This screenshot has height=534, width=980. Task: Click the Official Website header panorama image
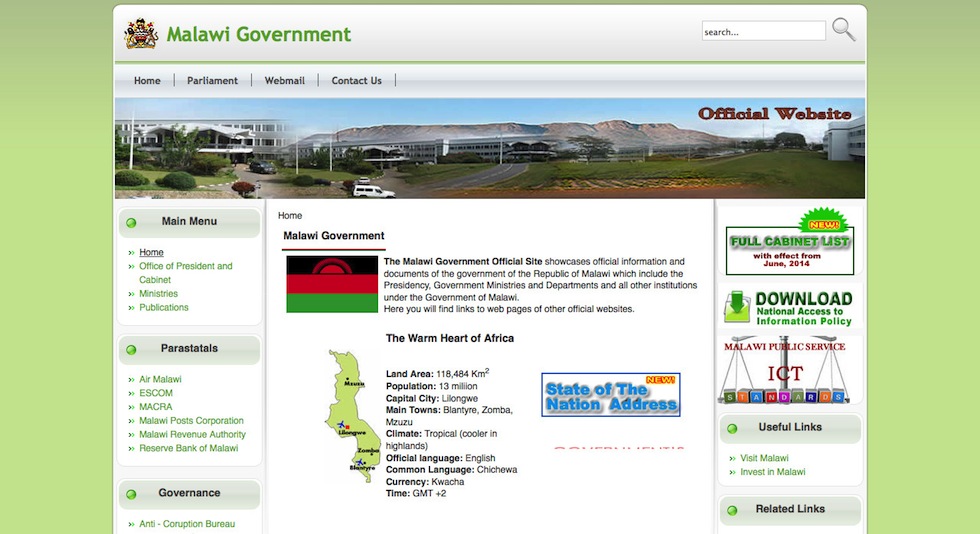click(x=489, y=148)
